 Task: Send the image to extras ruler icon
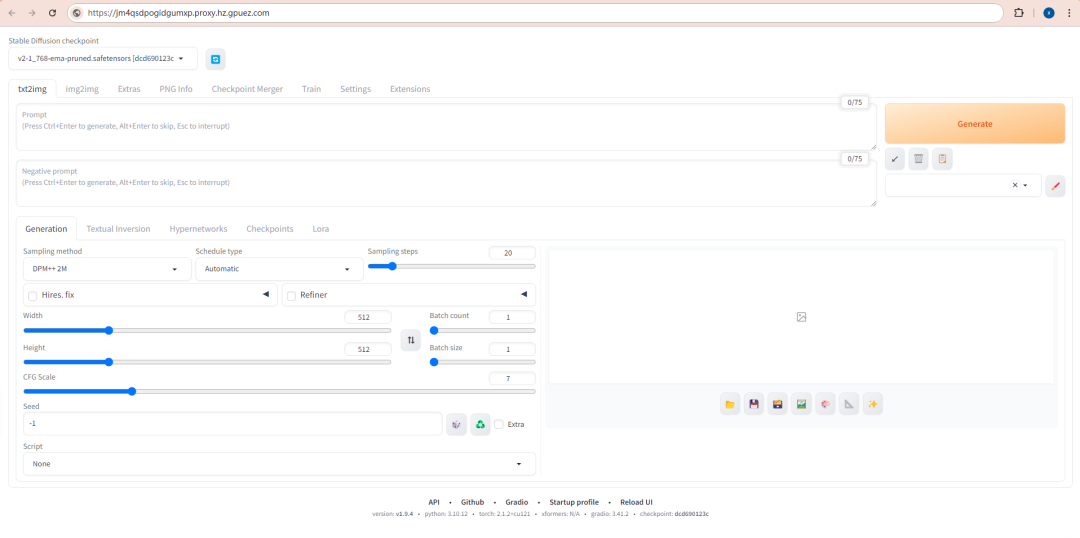pos(849,404)
